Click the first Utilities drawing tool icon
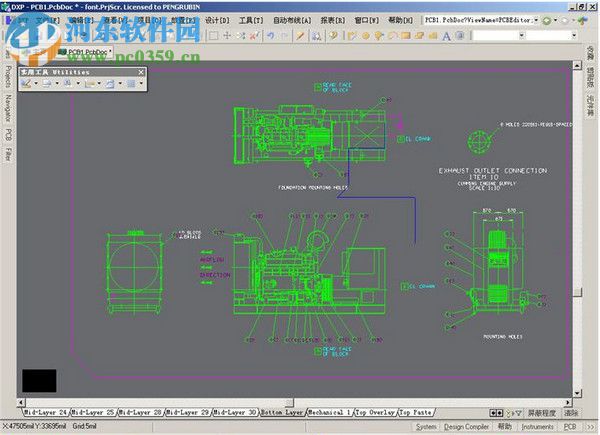The image size is (600, 435). pyautogui.click(x=27, y=84)
